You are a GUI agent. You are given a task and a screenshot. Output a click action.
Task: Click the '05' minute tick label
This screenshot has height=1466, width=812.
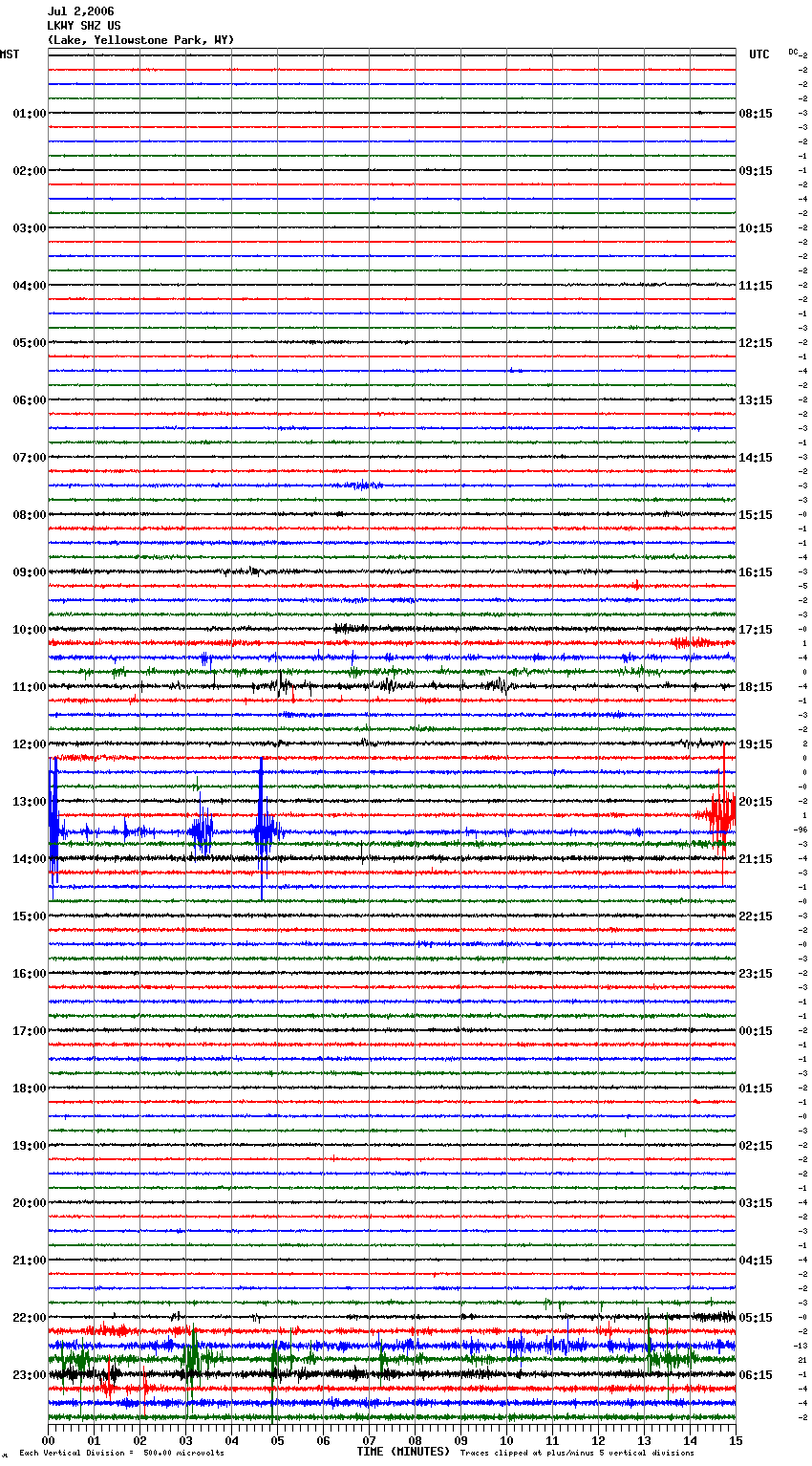click(278, 1440)
